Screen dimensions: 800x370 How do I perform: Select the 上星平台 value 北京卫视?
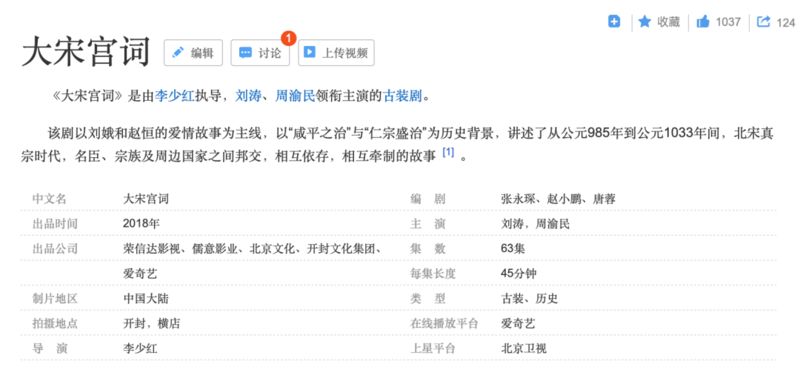pyautogui.click(x=524, y=349)
